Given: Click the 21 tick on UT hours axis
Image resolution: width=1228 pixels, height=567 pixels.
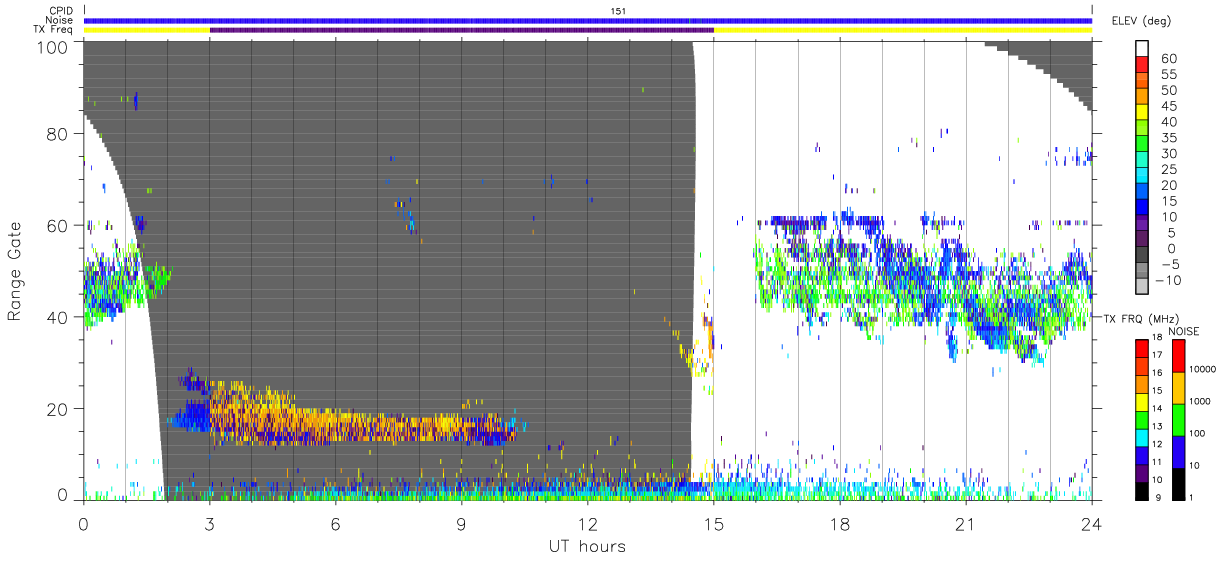Looking at the screenshot, I should point(966,524).
